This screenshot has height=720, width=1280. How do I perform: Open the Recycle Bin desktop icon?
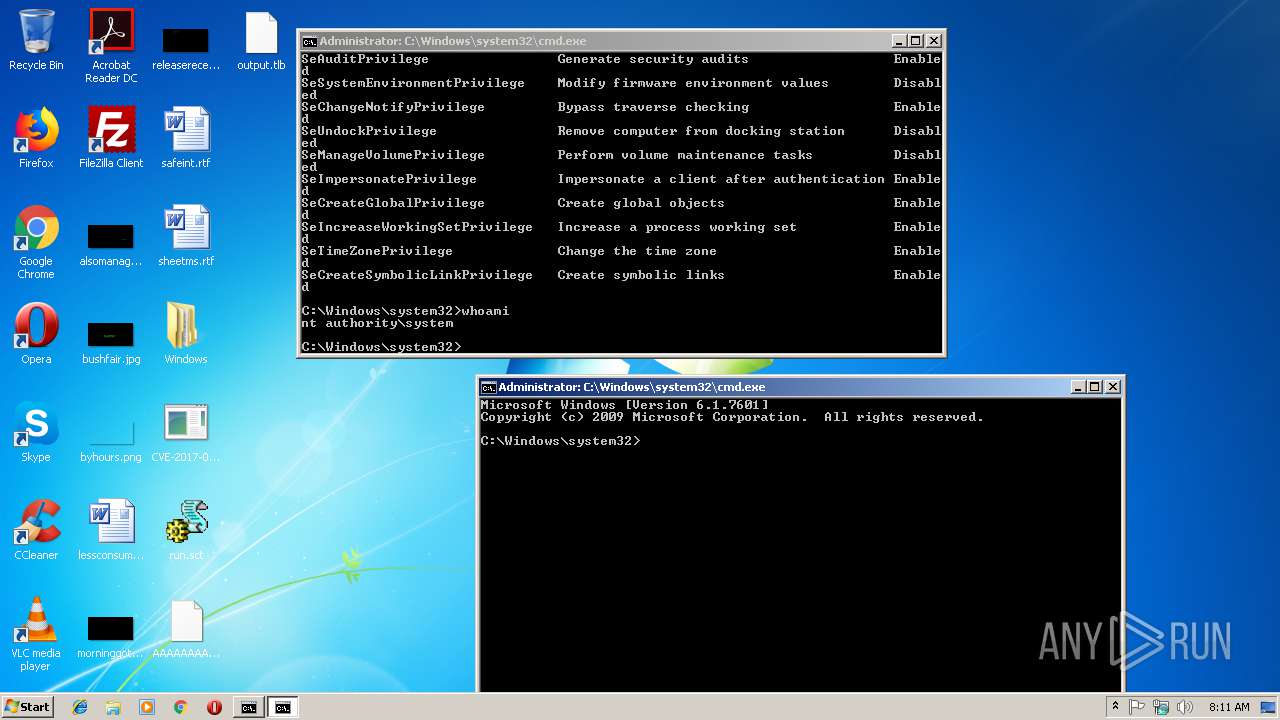(x=36, y=41)
